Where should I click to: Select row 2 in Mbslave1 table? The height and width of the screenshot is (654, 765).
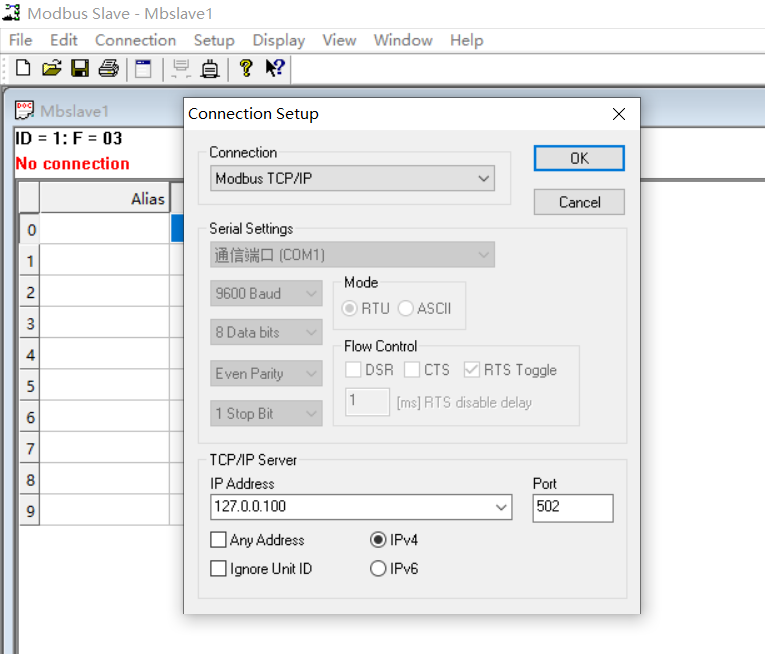pos(30,292)
